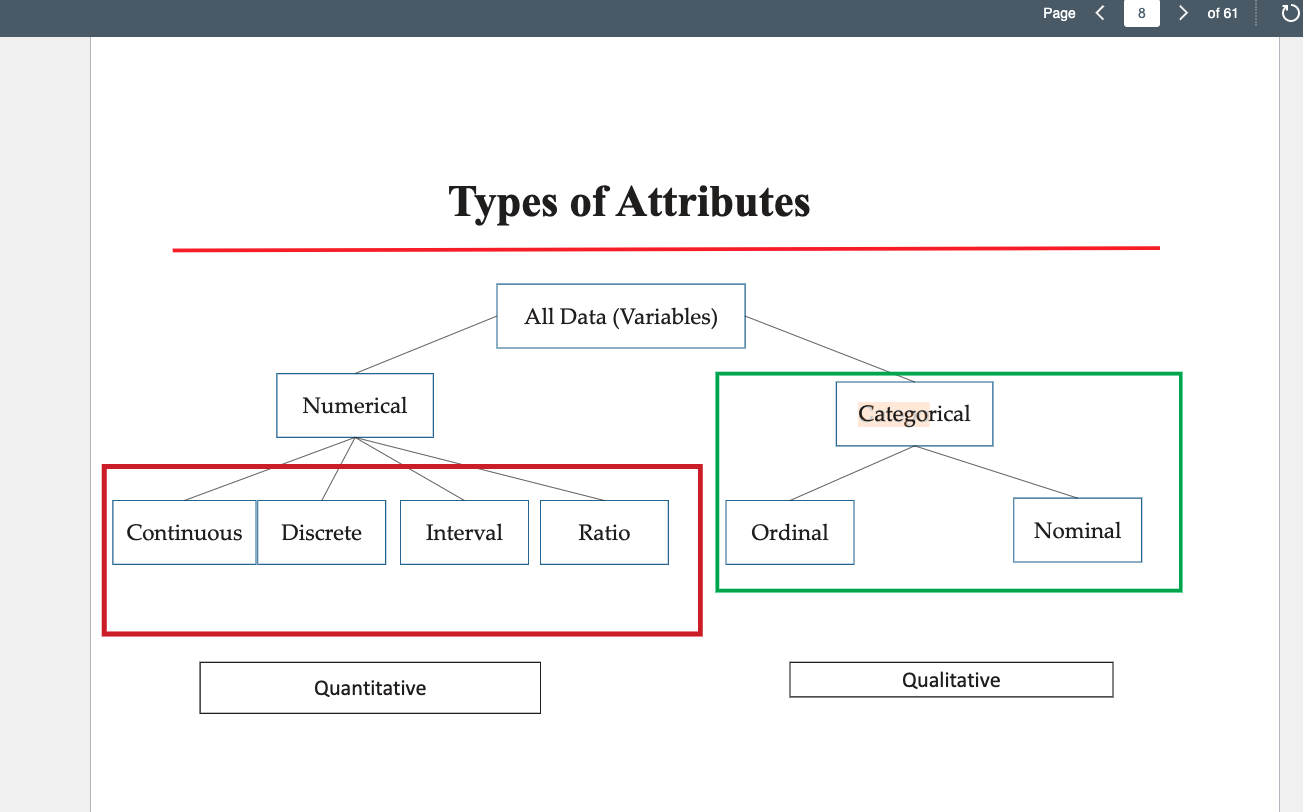This screenshot has height=812, width=1303.
Task: Click the slide title 'Types of Attributes'
Action: click(629, 202)
